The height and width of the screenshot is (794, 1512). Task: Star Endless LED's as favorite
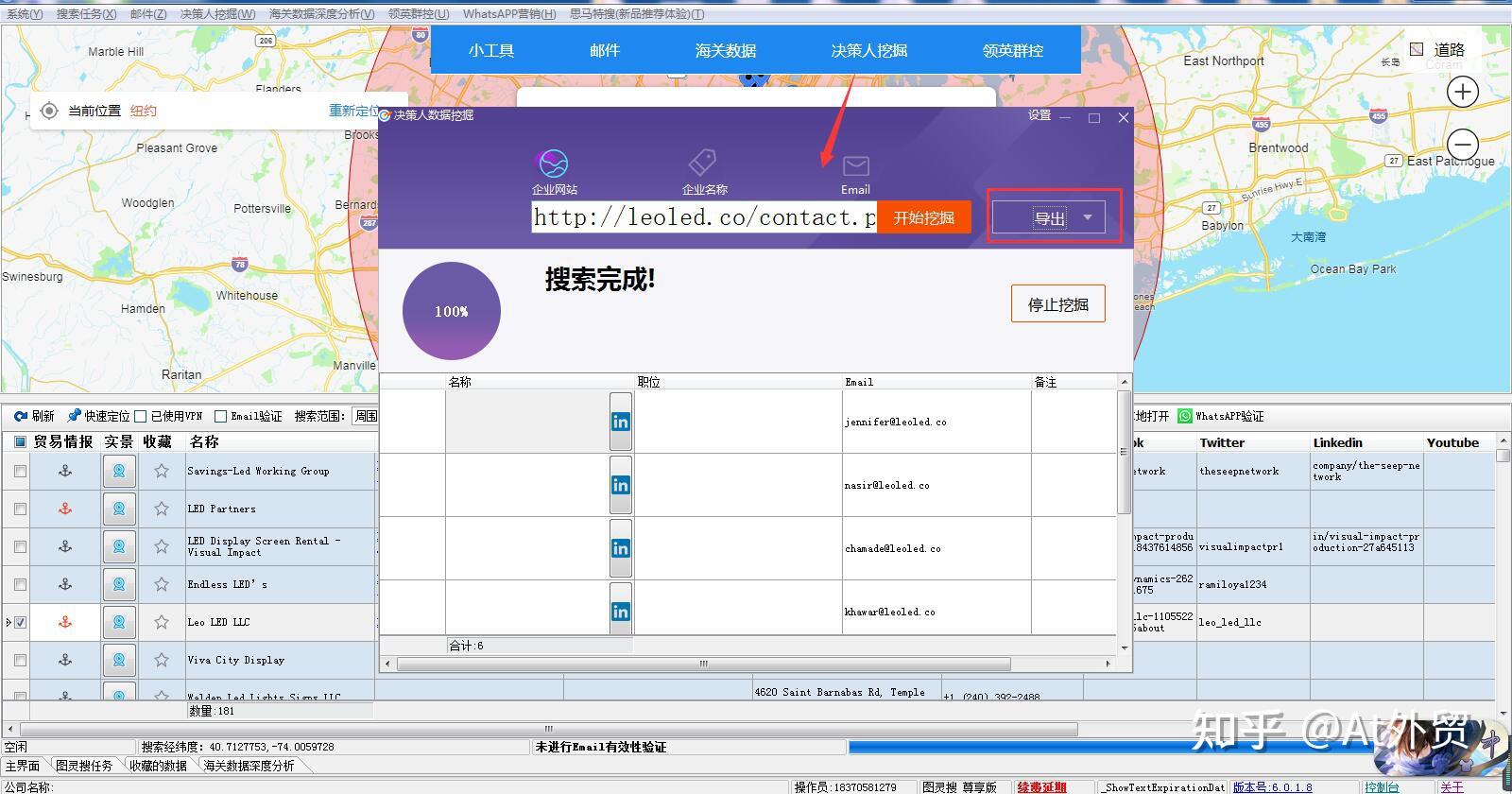click(162, 584)
